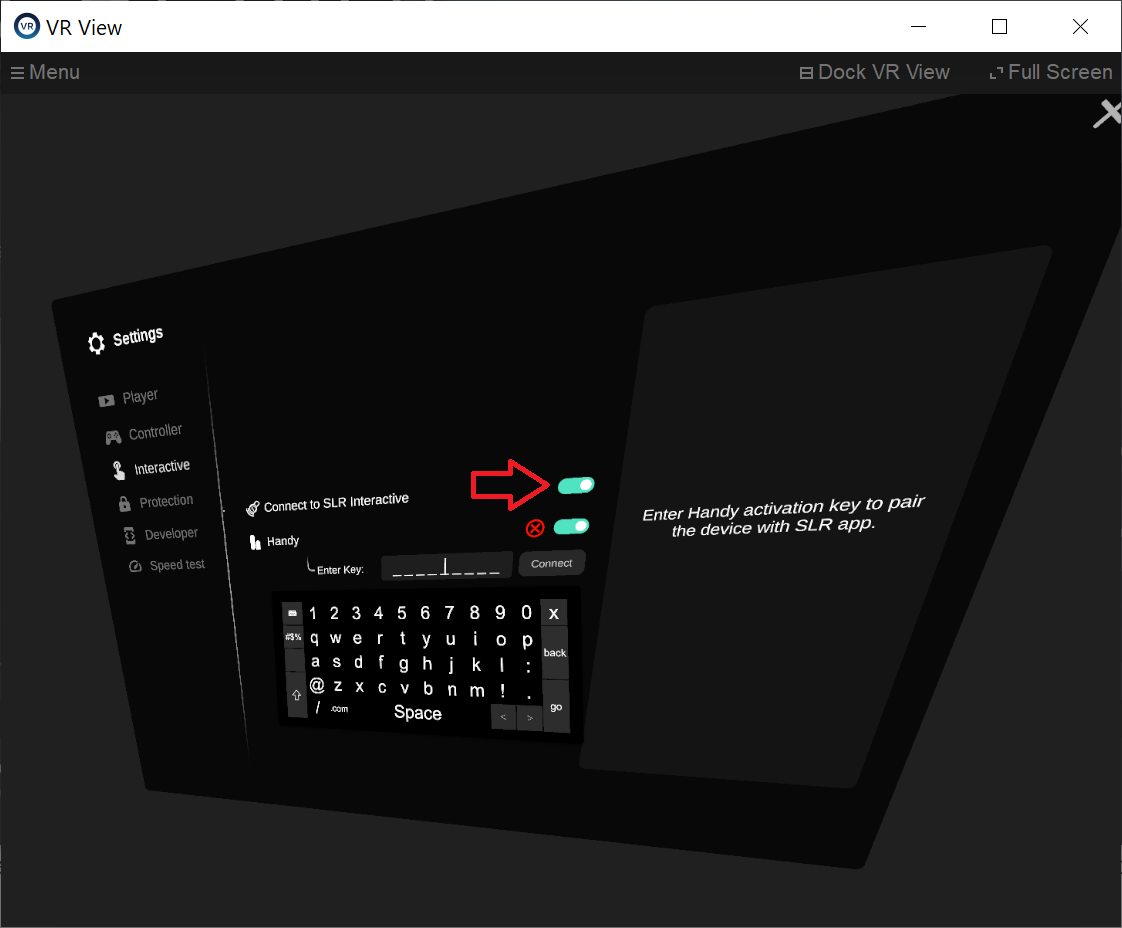Tap the number 0 key
This screenshot has width=1122, height=928.
pos(527,612)
